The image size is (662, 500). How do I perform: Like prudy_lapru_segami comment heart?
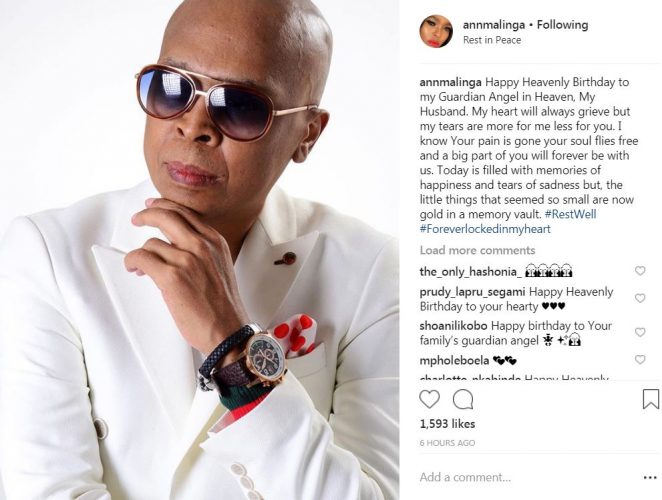[x=640, y=298]
